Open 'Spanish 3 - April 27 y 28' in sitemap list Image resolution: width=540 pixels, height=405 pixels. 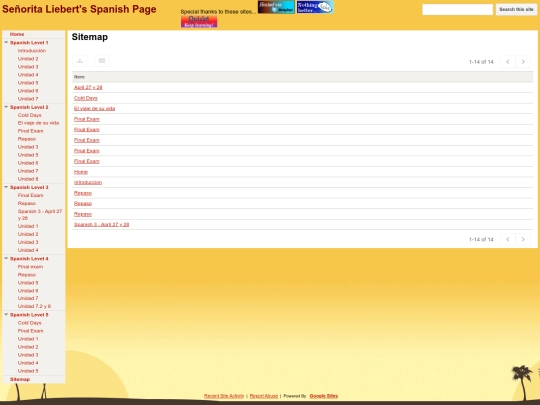pyautogui.click(x=102, y=225)
